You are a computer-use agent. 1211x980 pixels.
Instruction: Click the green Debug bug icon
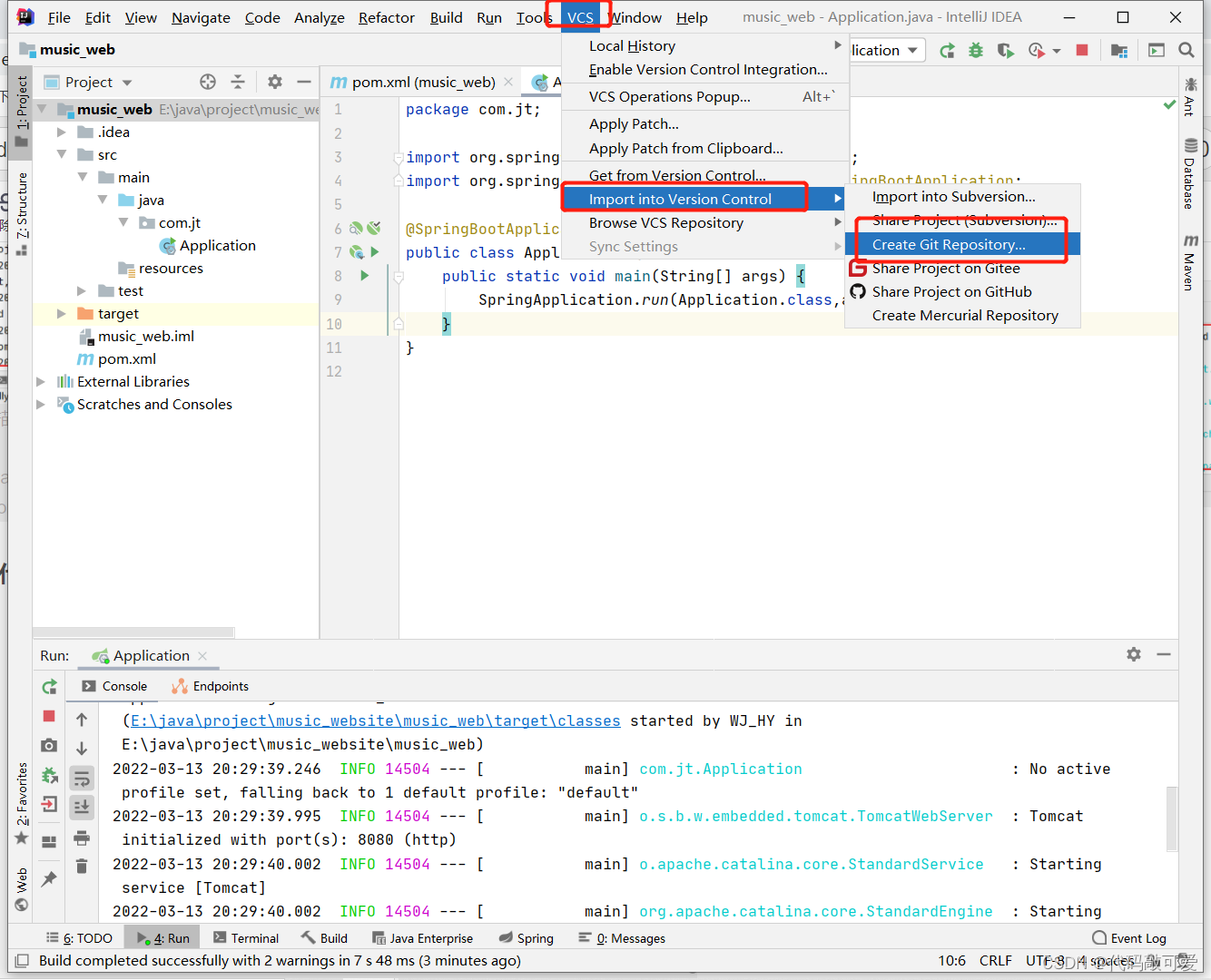[x=976, y=51]
